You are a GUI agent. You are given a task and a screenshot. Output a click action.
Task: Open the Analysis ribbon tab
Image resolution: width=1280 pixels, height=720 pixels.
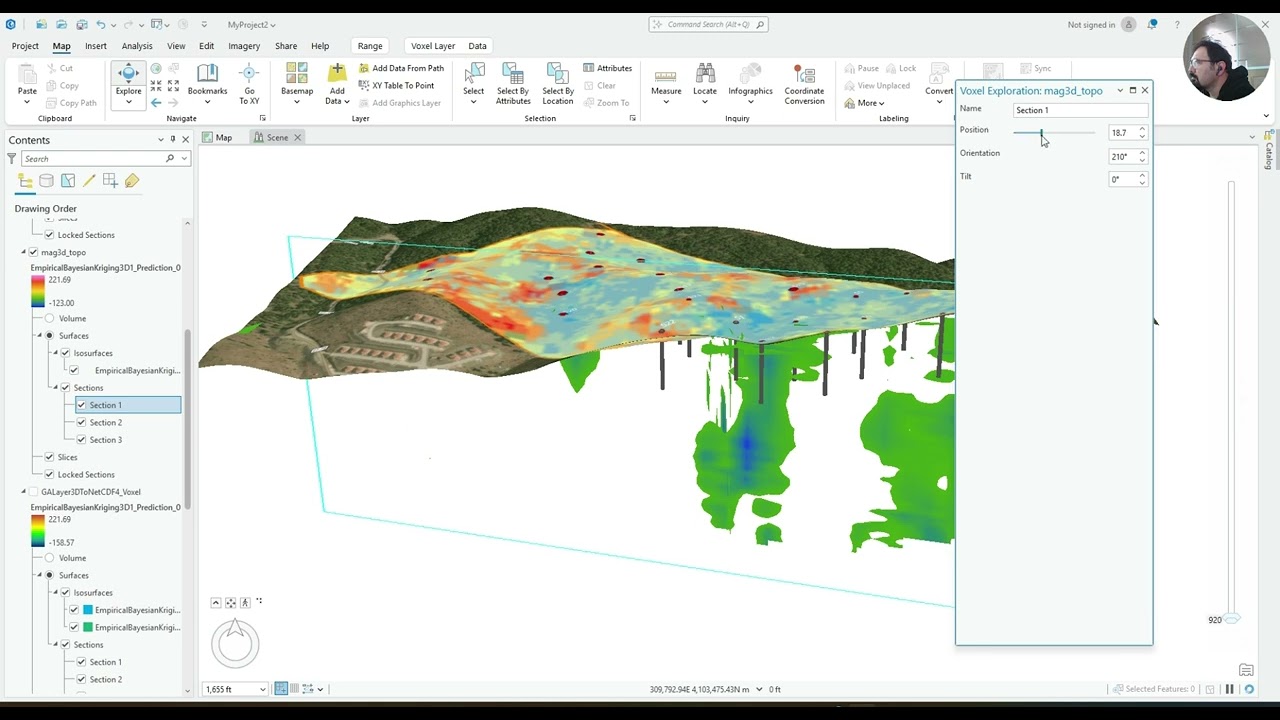tap(137, 46)
